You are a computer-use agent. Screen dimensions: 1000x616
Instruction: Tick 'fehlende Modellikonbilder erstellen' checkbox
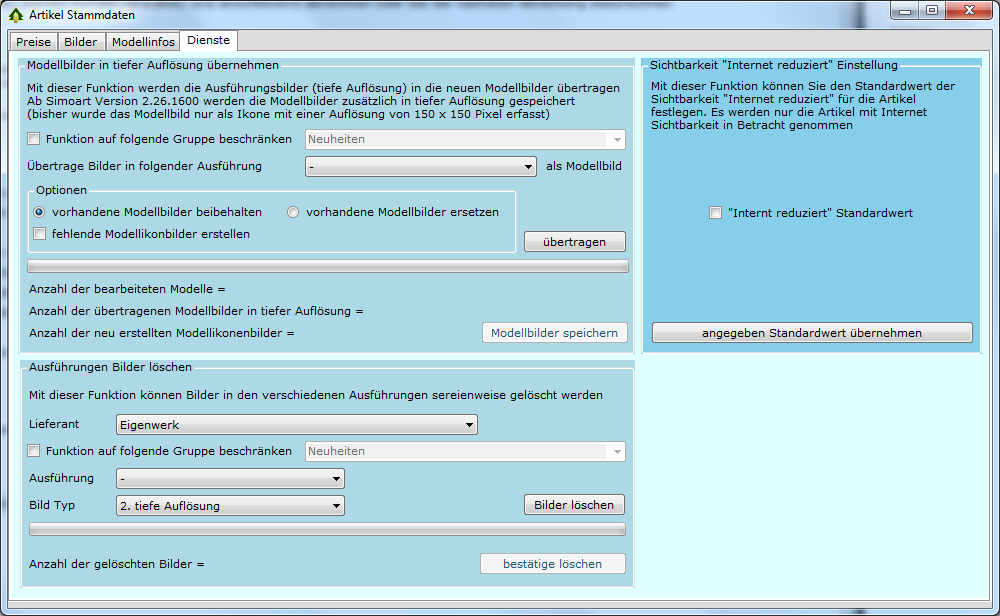point(40,234)
